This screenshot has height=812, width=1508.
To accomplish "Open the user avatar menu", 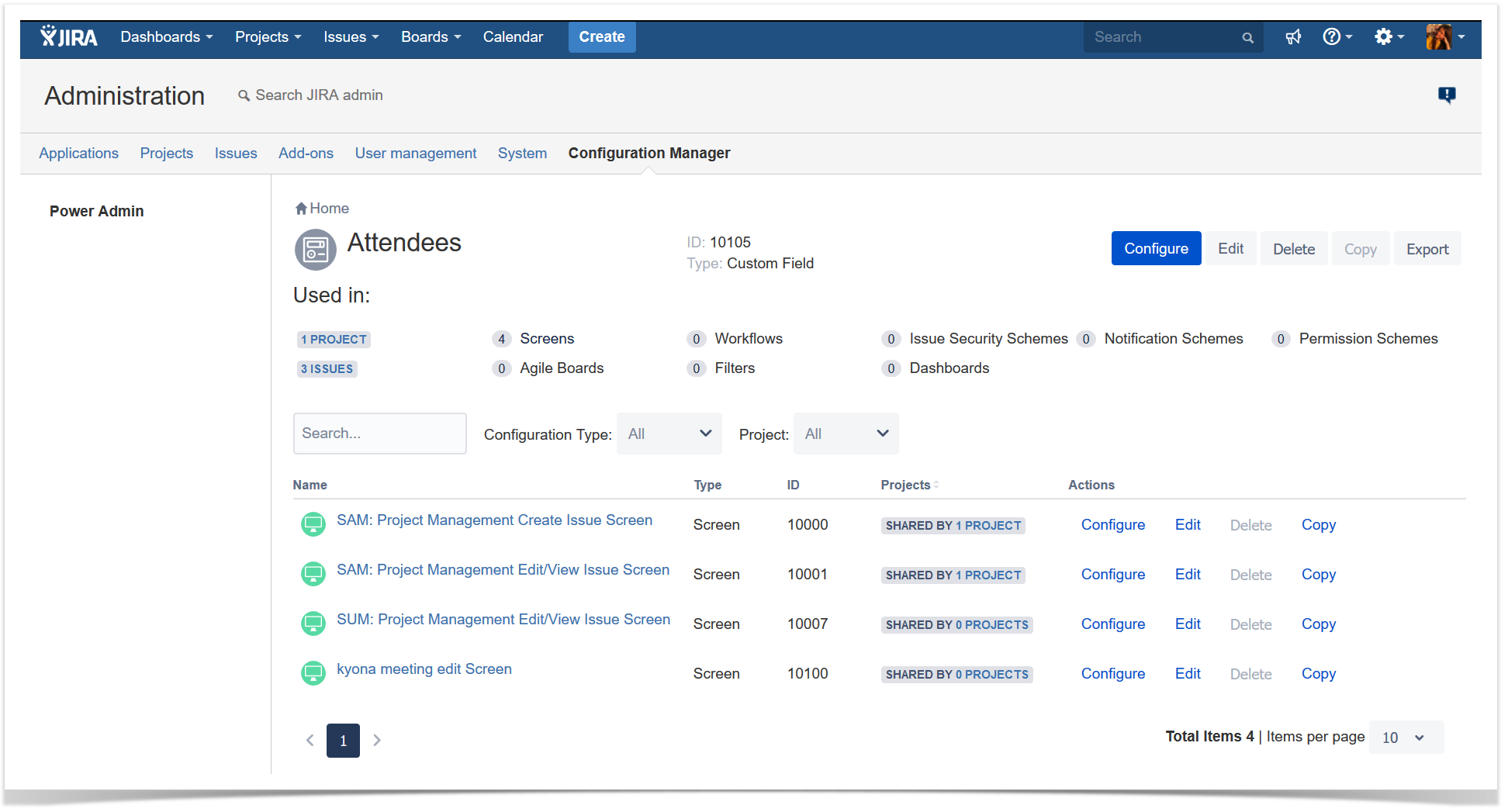I will pos(1445,36).
